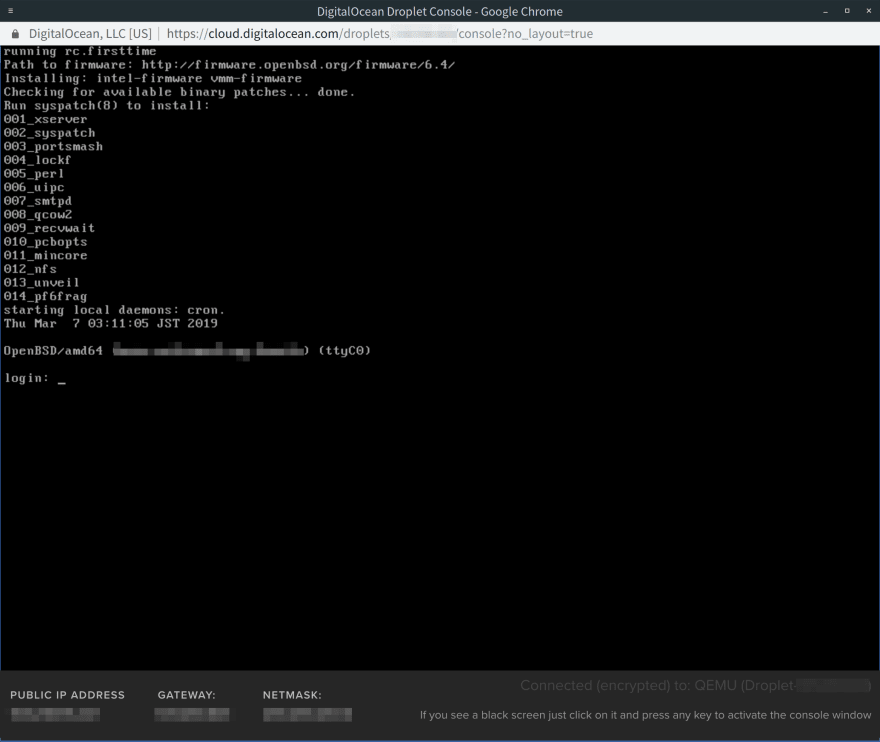
Task: Minimize the Droplet Console window
Action: [826, 11]
